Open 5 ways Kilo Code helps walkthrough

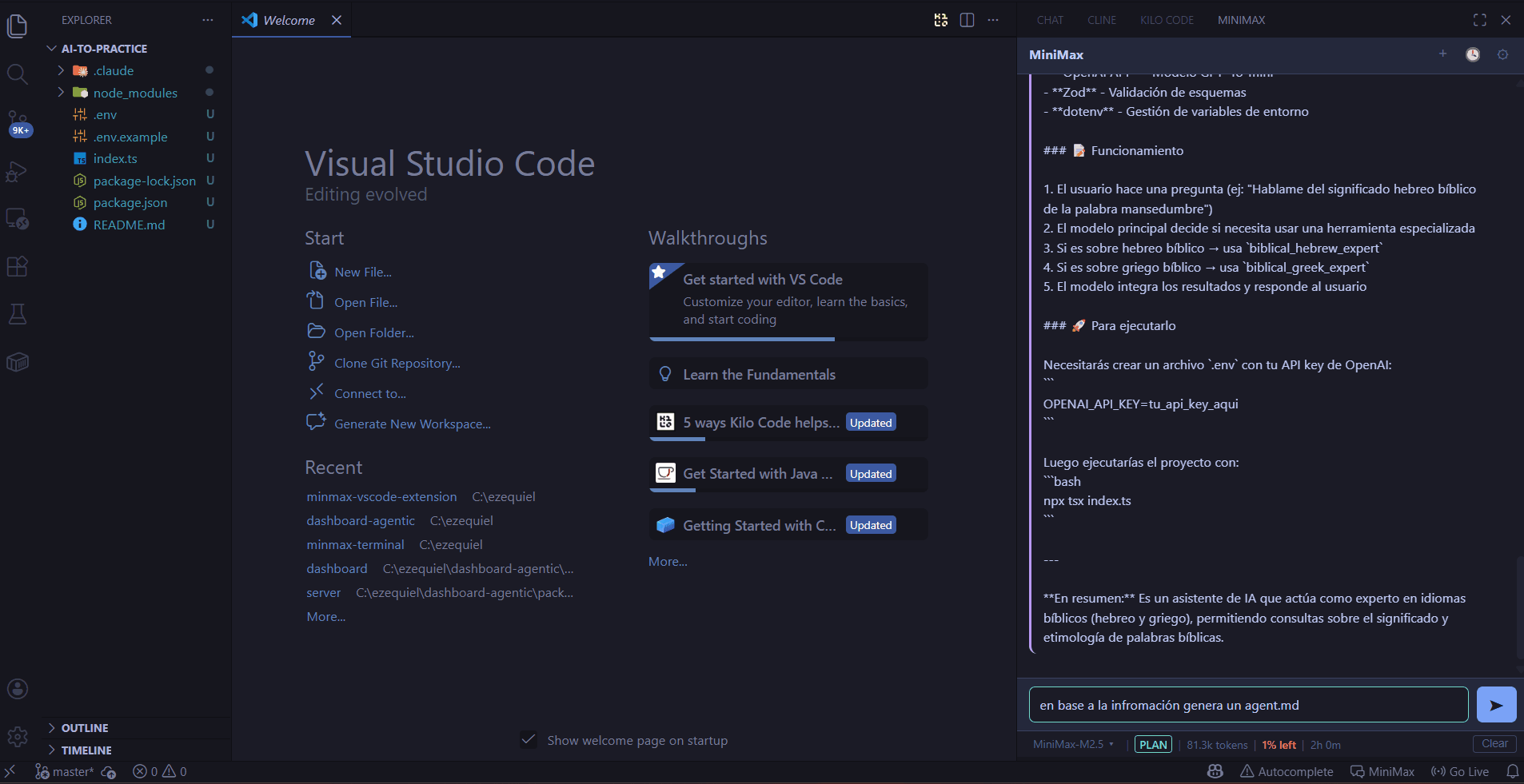[x=788, y=423]
